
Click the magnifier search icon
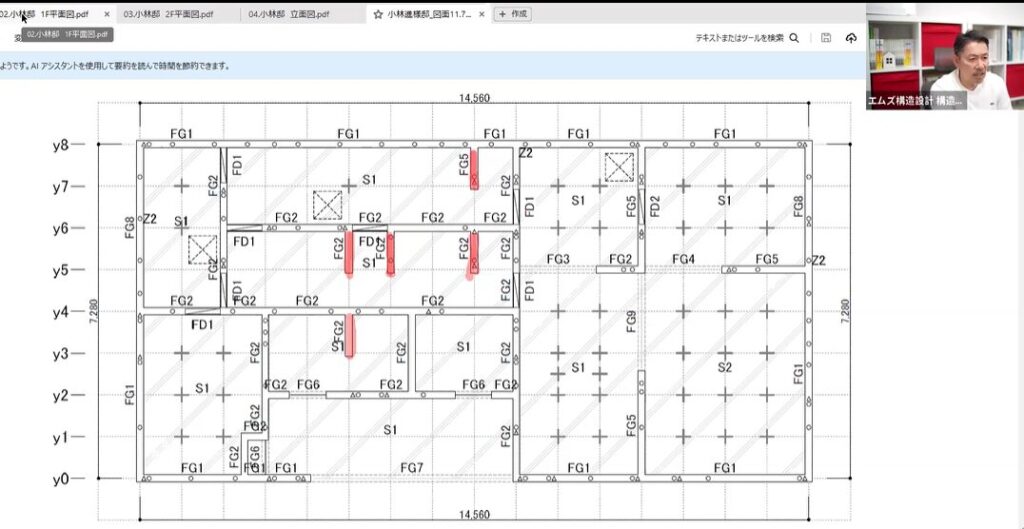[x=794, y=38]
